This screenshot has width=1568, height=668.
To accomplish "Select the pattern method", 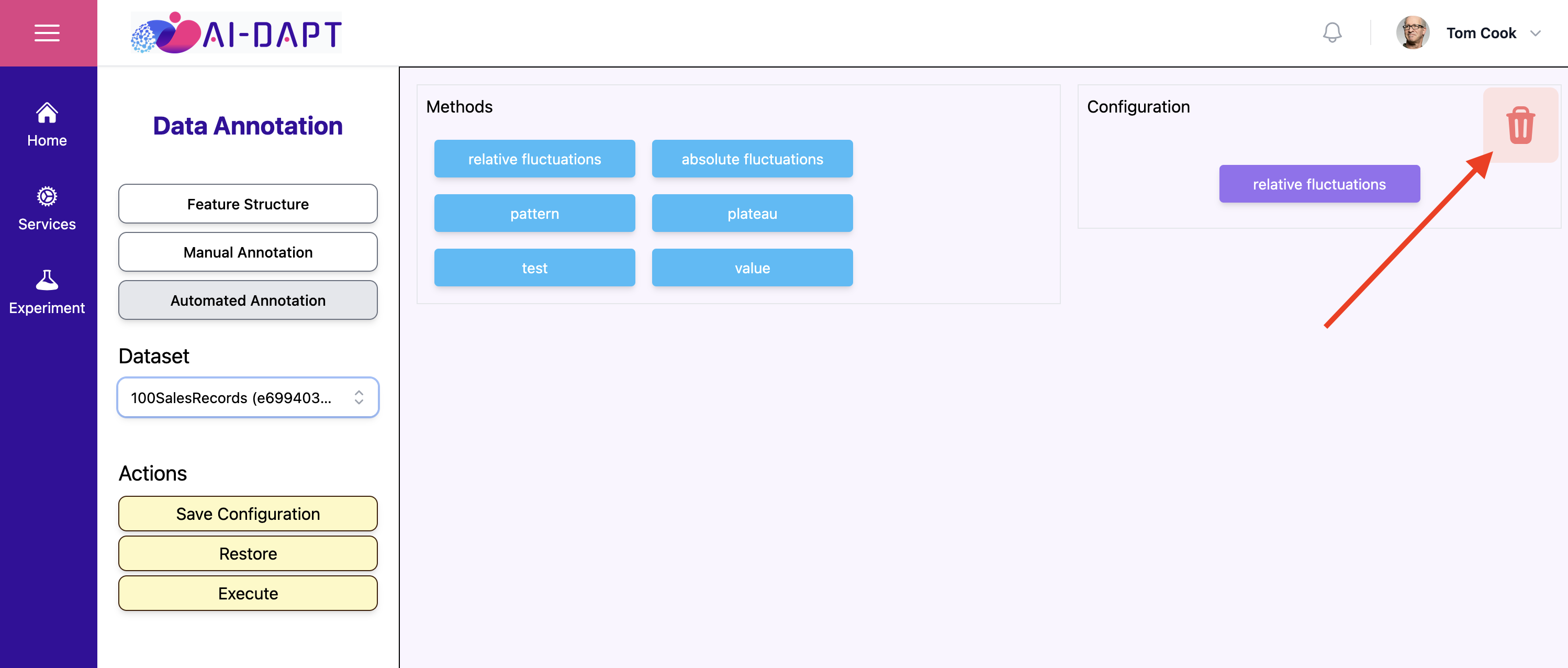I will pos(534,213).
